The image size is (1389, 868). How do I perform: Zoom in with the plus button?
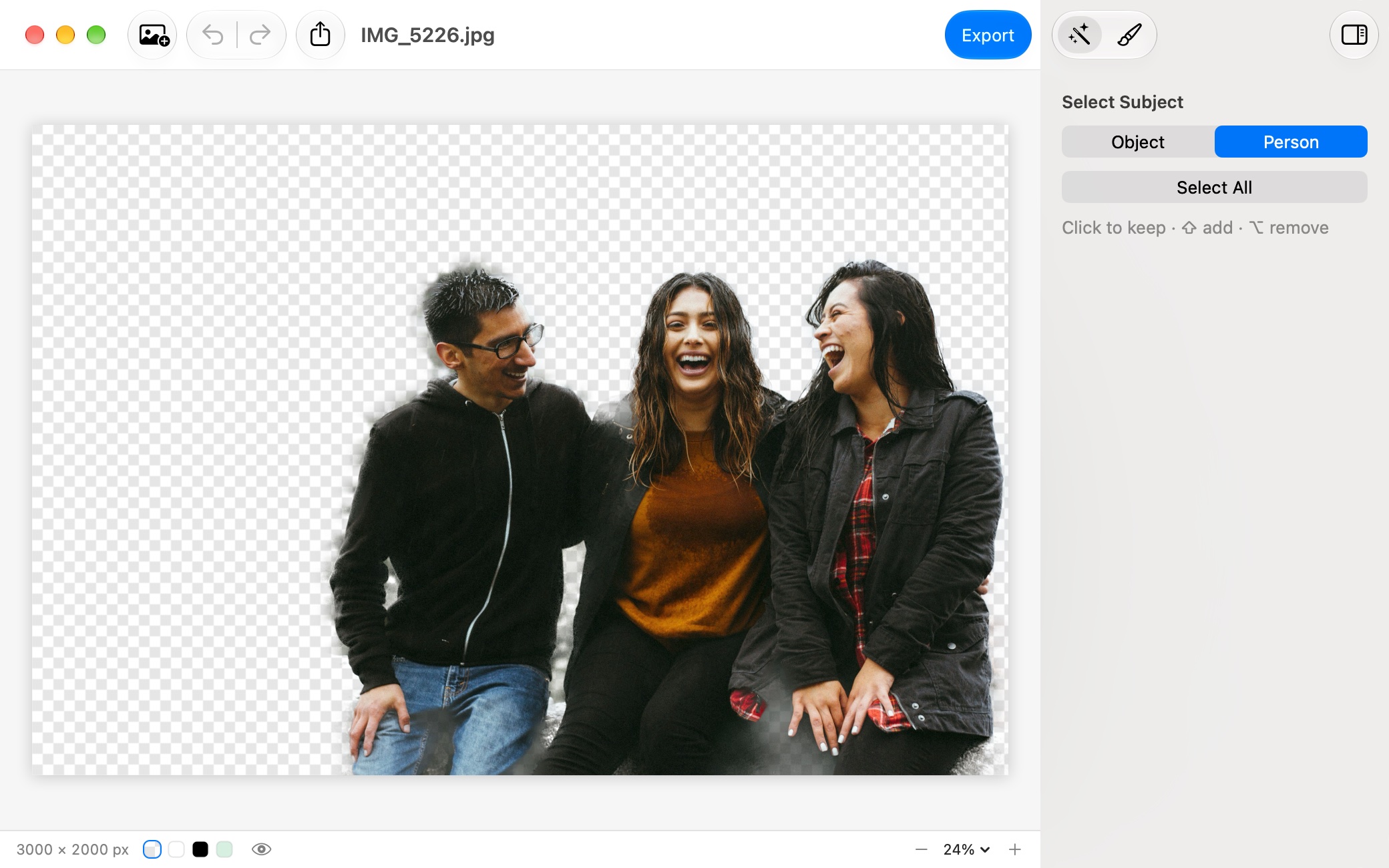point(1015,849)
